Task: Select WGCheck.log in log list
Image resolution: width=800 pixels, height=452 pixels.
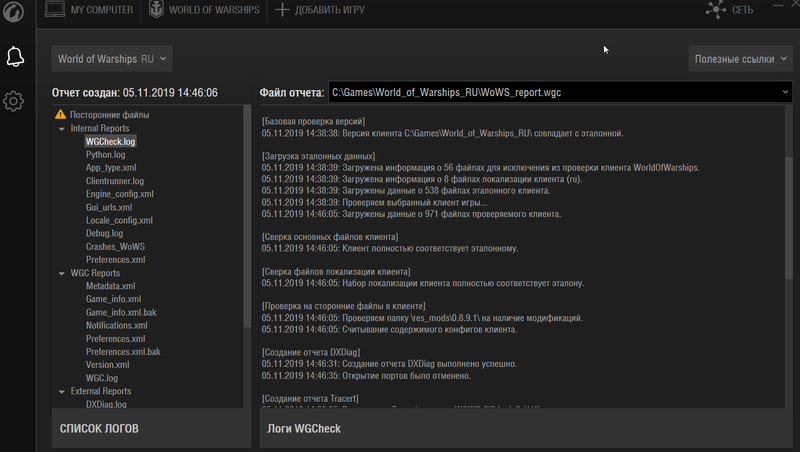Action: pos(110,141)
